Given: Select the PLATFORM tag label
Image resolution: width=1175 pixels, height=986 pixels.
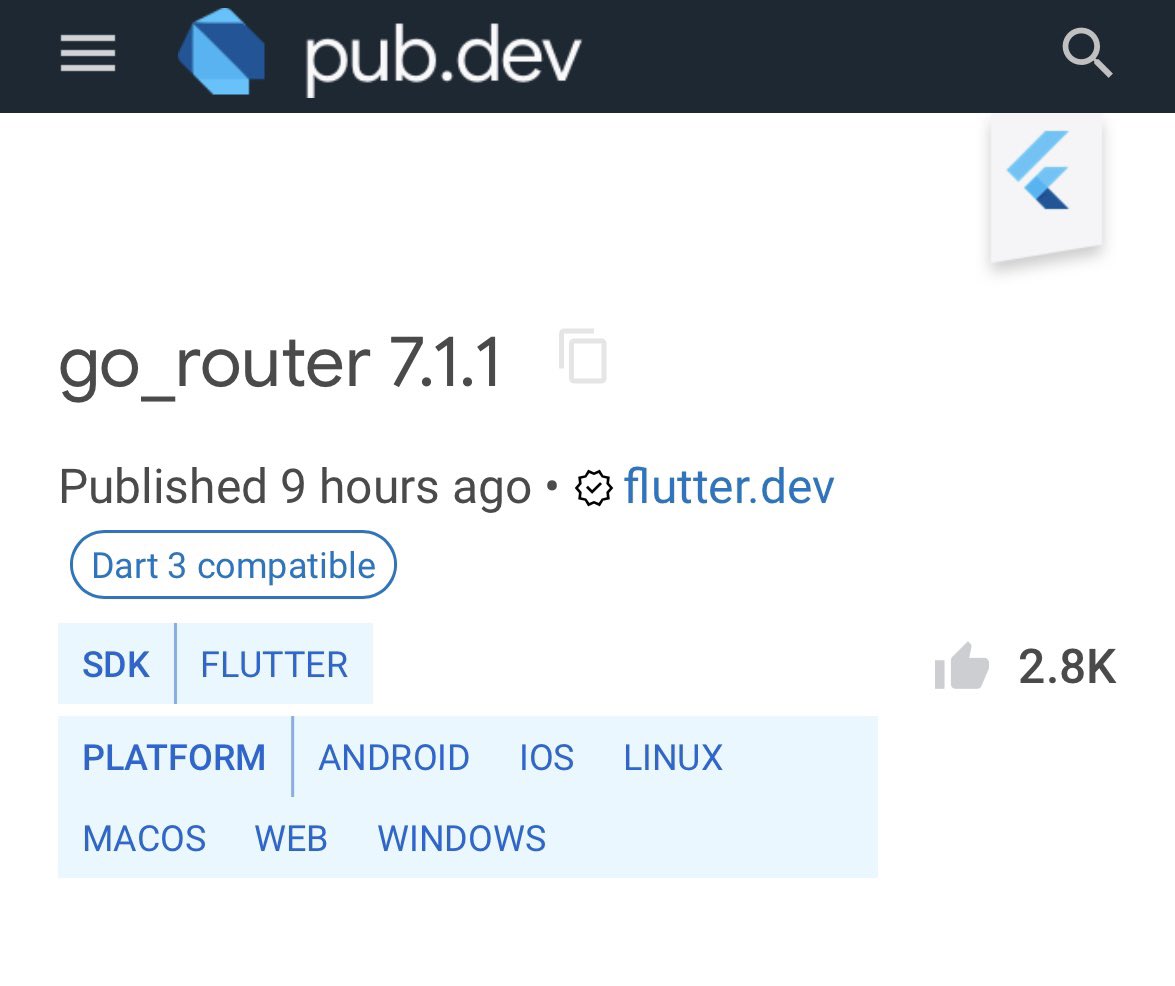Looking at the screenshot, I should [174, 757].
